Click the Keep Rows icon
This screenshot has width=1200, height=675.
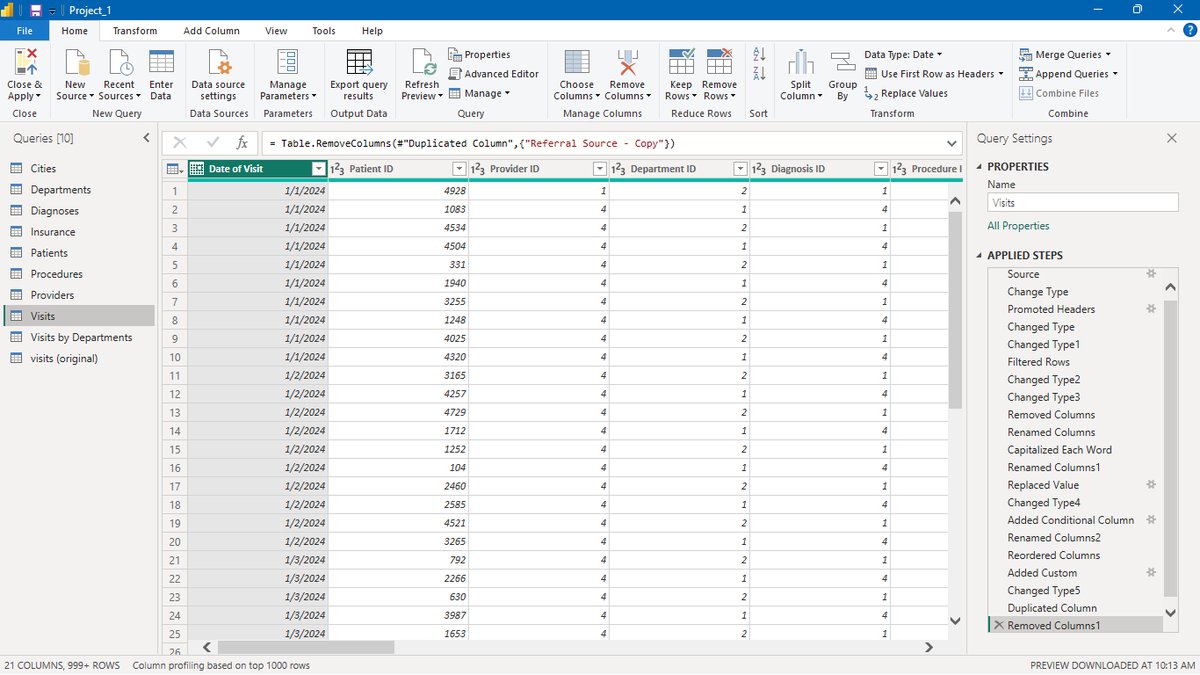click(681, 62)
